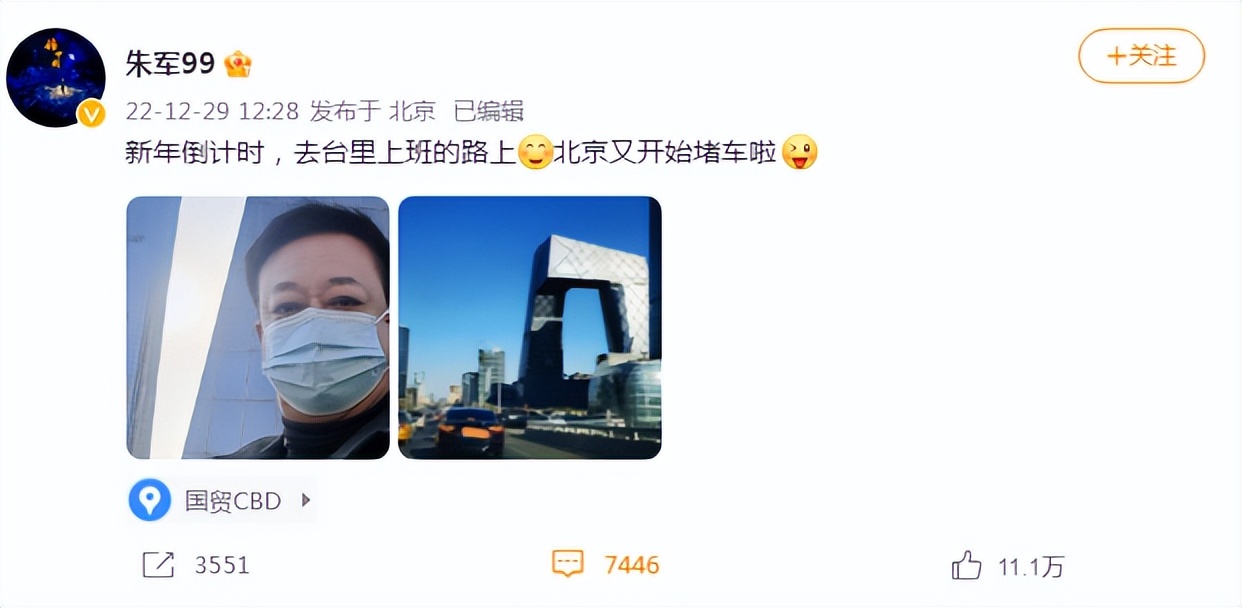Open the 朱军99 profile avatar
Screen dimensions: 1242x608
click(x=56, y=77)
